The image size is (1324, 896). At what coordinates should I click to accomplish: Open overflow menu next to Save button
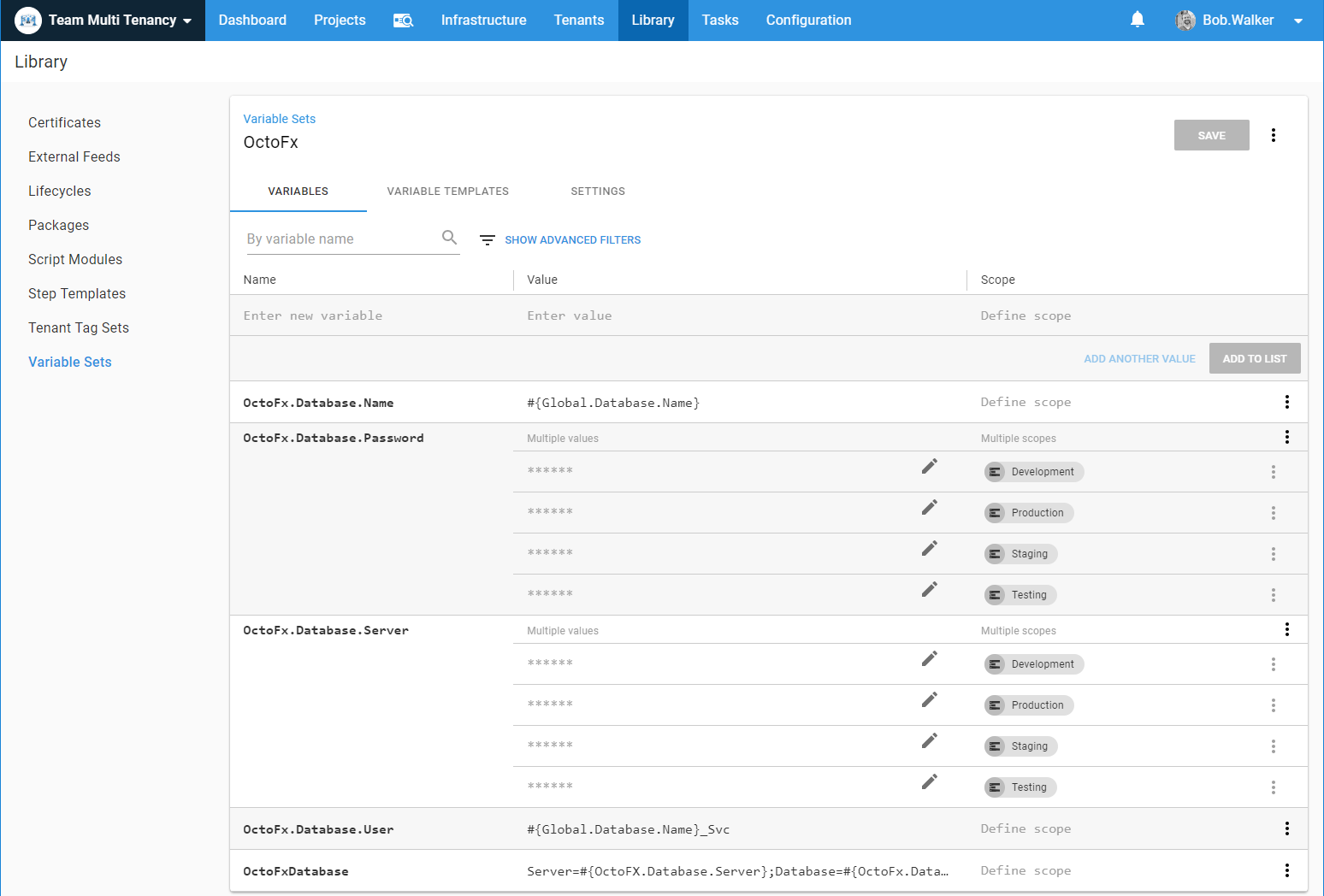pos(1273,135)
